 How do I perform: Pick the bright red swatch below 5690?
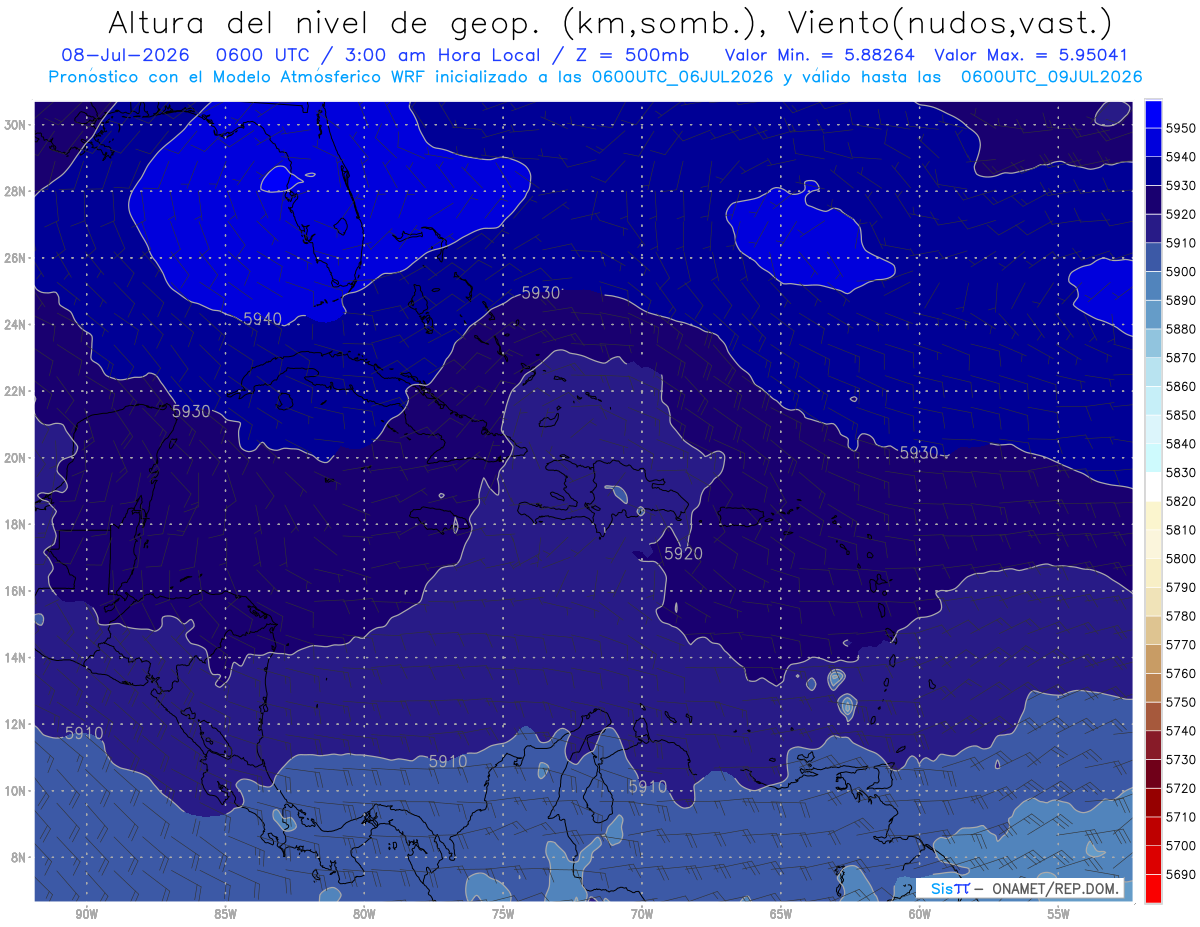coord(1153,888)
